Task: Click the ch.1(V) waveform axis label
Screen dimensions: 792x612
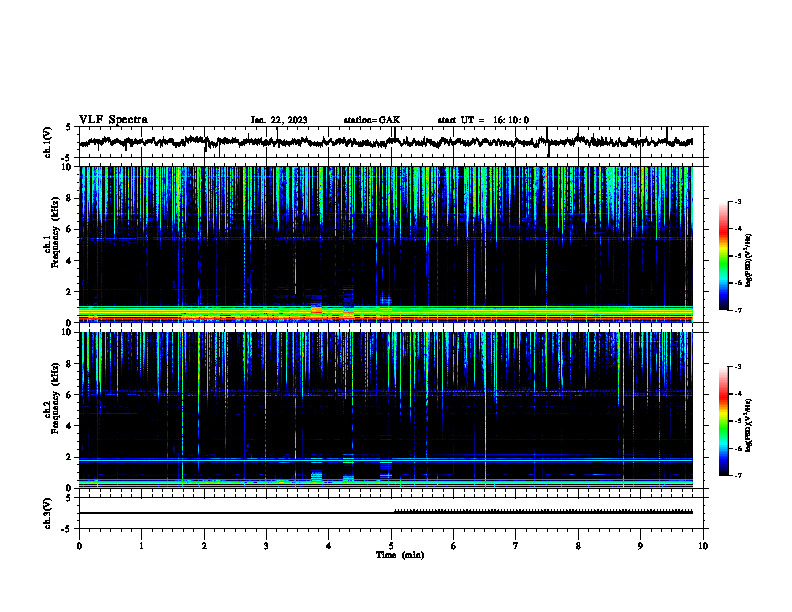Action: tap(48, 142)
